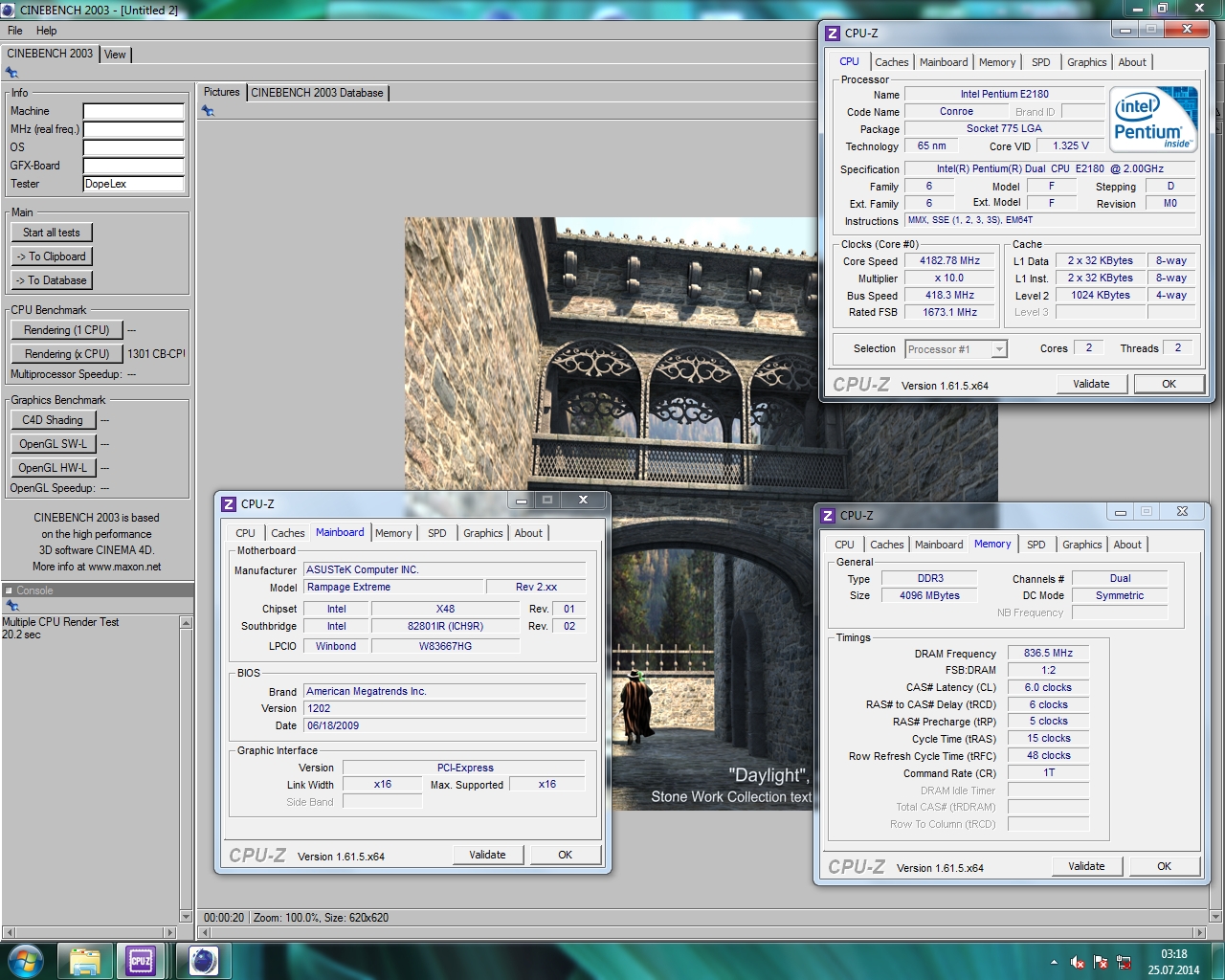Click the muted volume tray icon

pyautogui.click(x=1078, y=963)
